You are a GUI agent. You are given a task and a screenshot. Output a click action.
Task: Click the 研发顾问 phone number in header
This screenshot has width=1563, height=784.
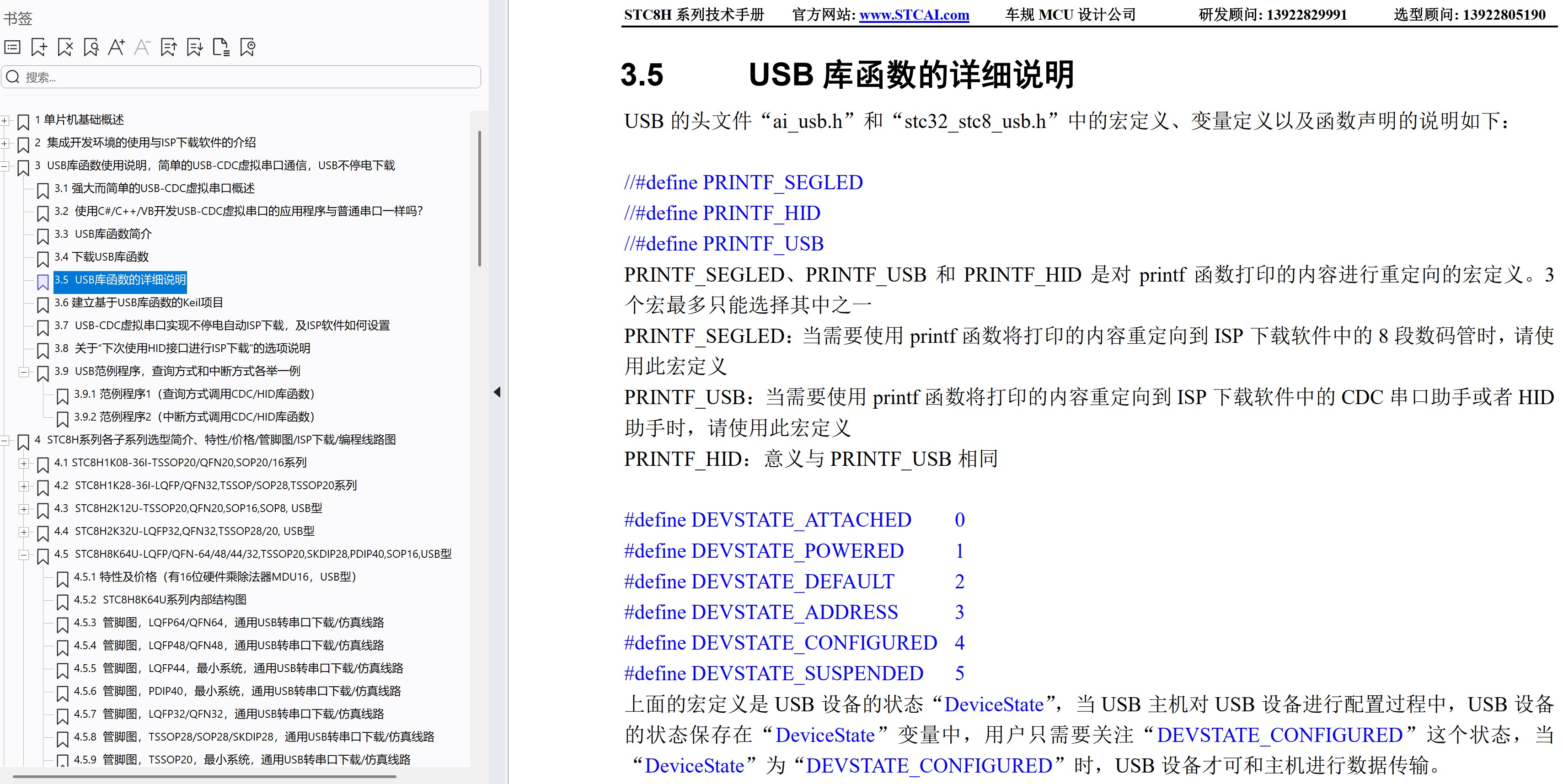click(x=1307, y=15)
